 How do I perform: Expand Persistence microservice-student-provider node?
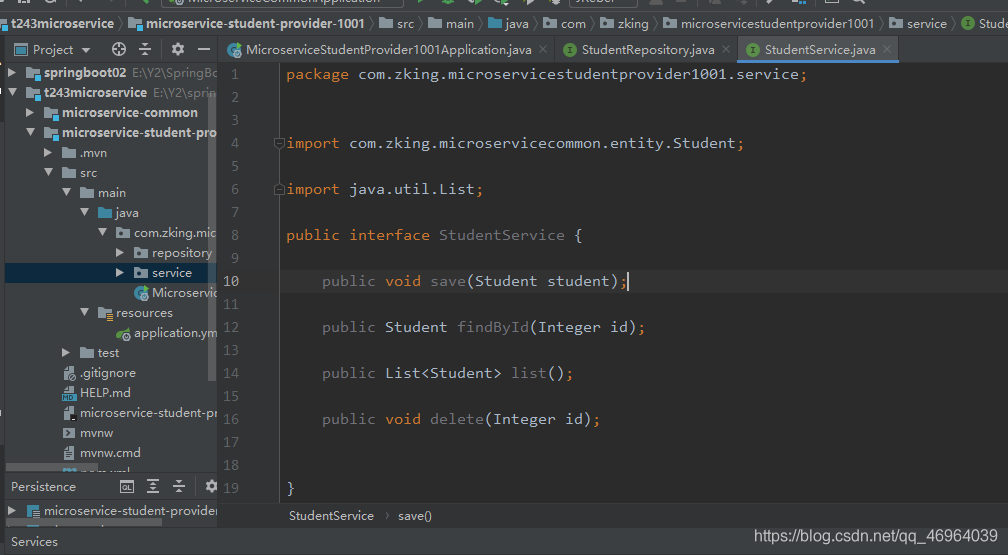click(12, 511)
